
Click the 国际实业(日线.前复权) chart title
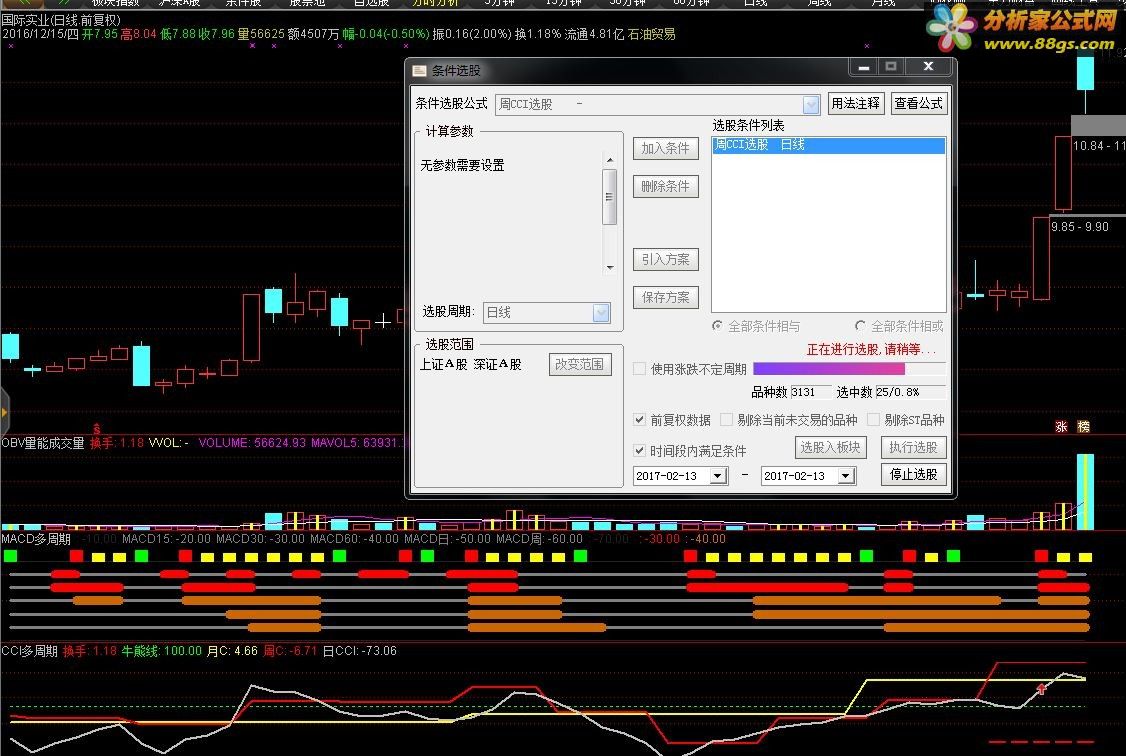[61, 20]
